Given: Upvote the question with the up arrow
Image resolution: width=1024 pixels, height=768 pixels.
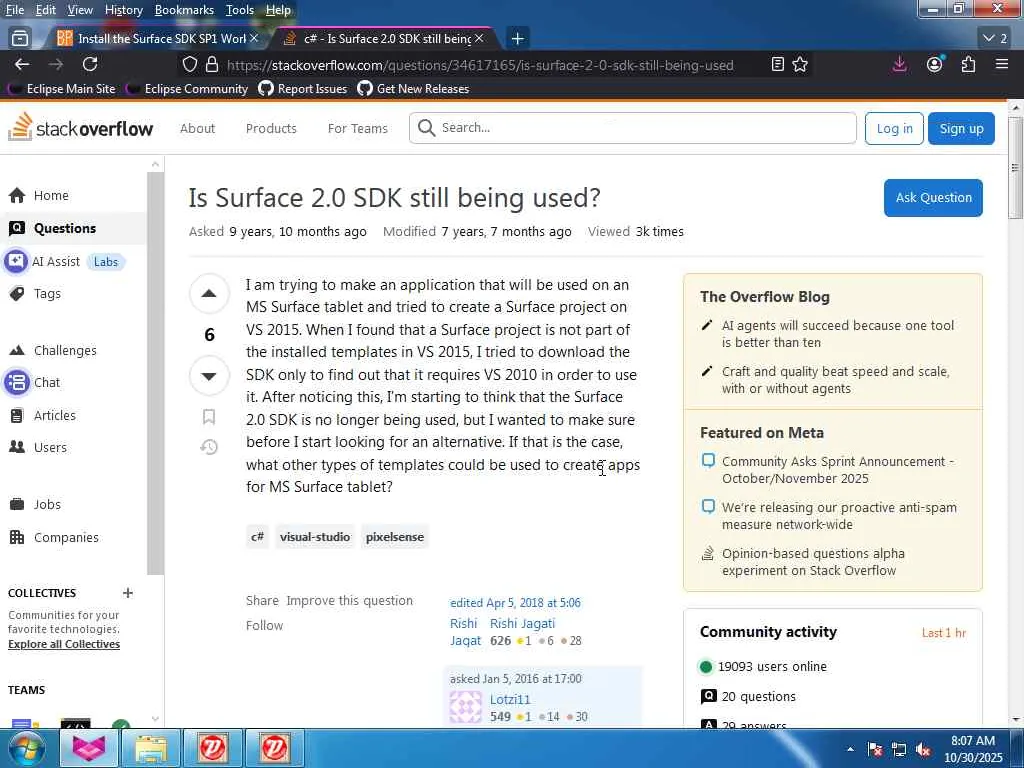Looking at the screenshot, I should (209, 293).
